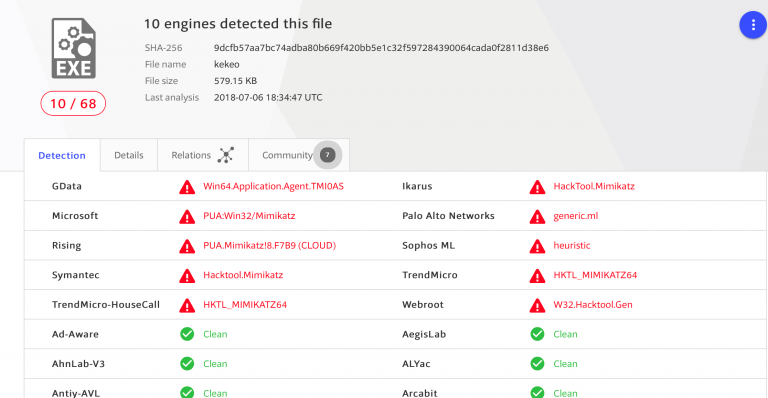
Task: Click warning icon for Symantec result
Action: pyautogui.click(x=187, y=276)
